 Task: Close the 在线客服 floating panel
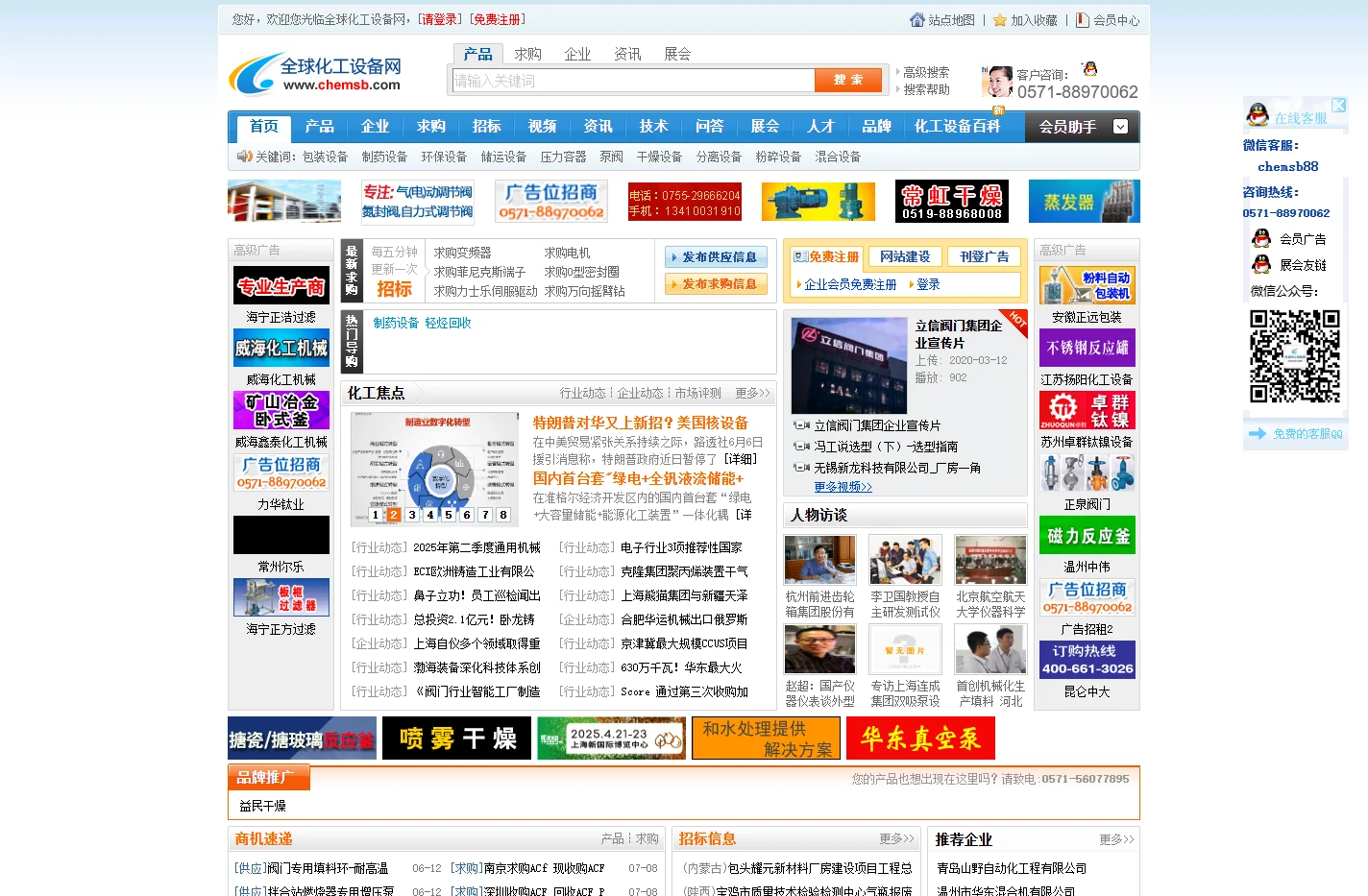(1338, 105)
